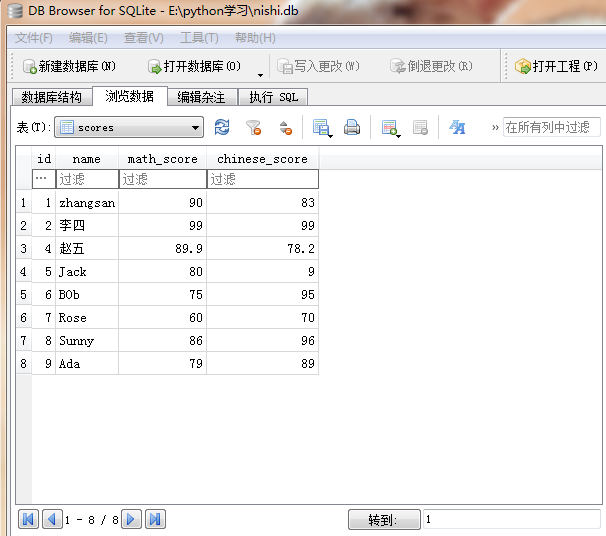Switch to 编辑杂注 tab
Screen dimensions: 606x536
[201, 97]
